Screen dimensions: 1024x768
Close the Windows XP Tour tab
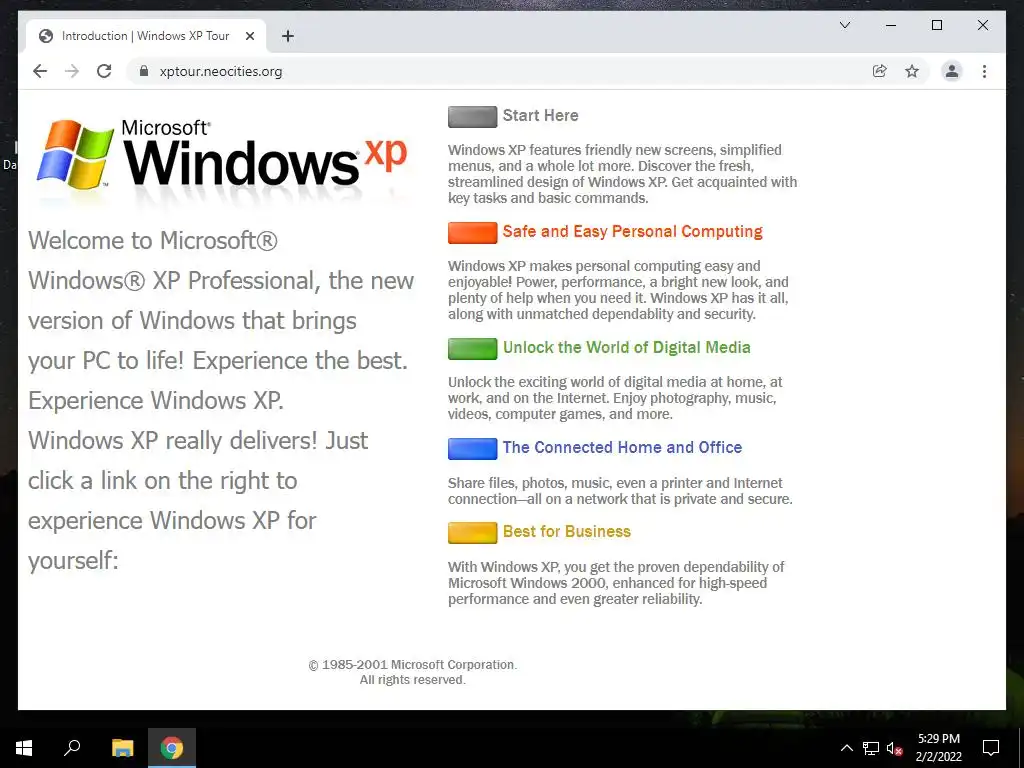pyautogui.click(x=249, y=36)
